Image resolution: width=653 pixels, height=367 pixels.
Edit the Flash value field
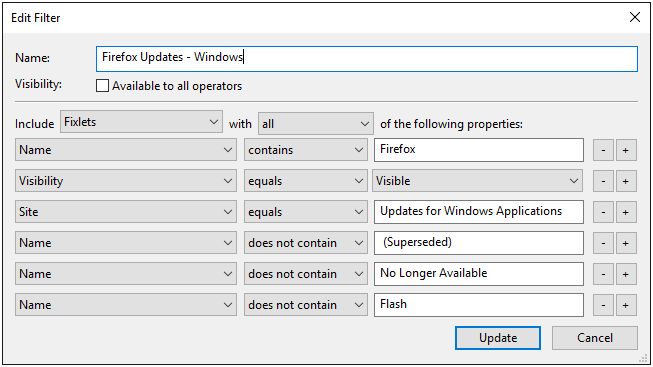point(479,305)
